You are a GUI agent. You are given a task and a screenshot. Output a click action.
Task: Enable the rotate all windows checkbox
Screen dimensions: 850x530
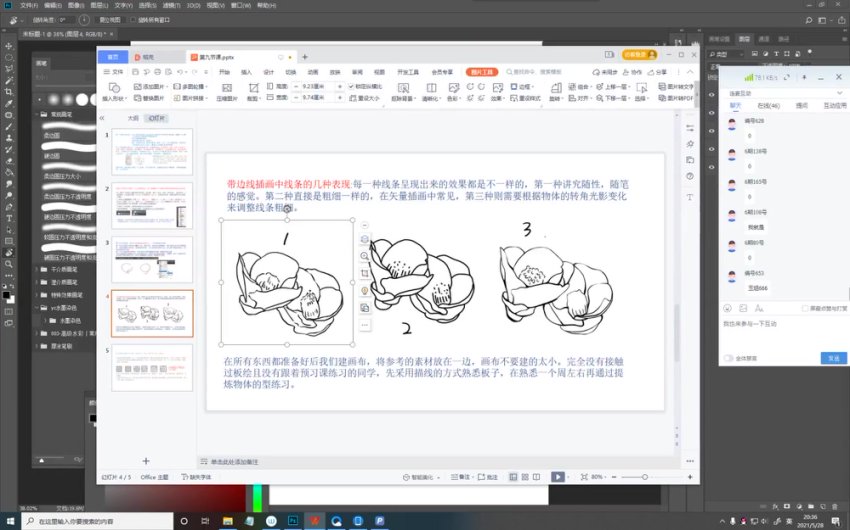click(133, 19)
